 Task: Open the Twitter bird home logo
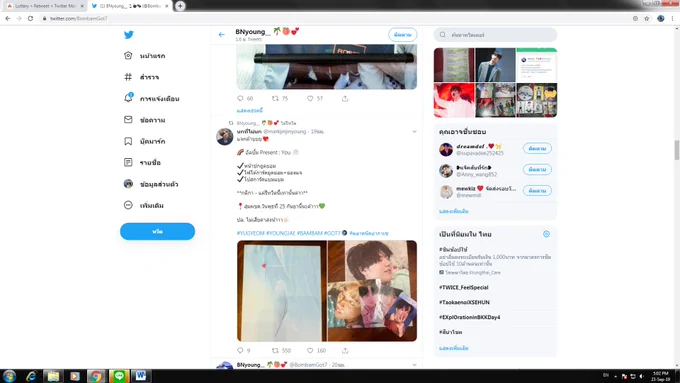click(x=128, y=35)
